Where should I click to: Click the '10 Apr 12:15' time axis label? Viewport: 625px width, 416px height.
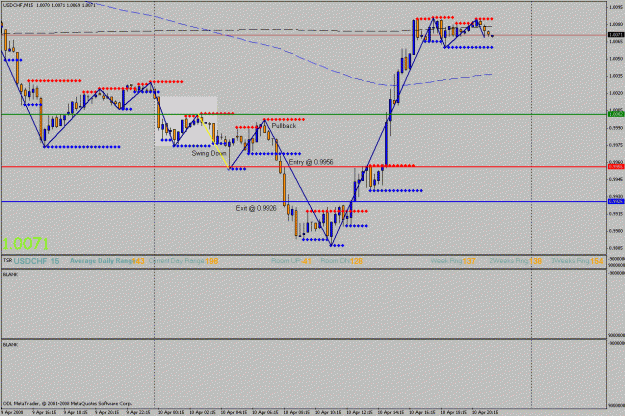360,412
